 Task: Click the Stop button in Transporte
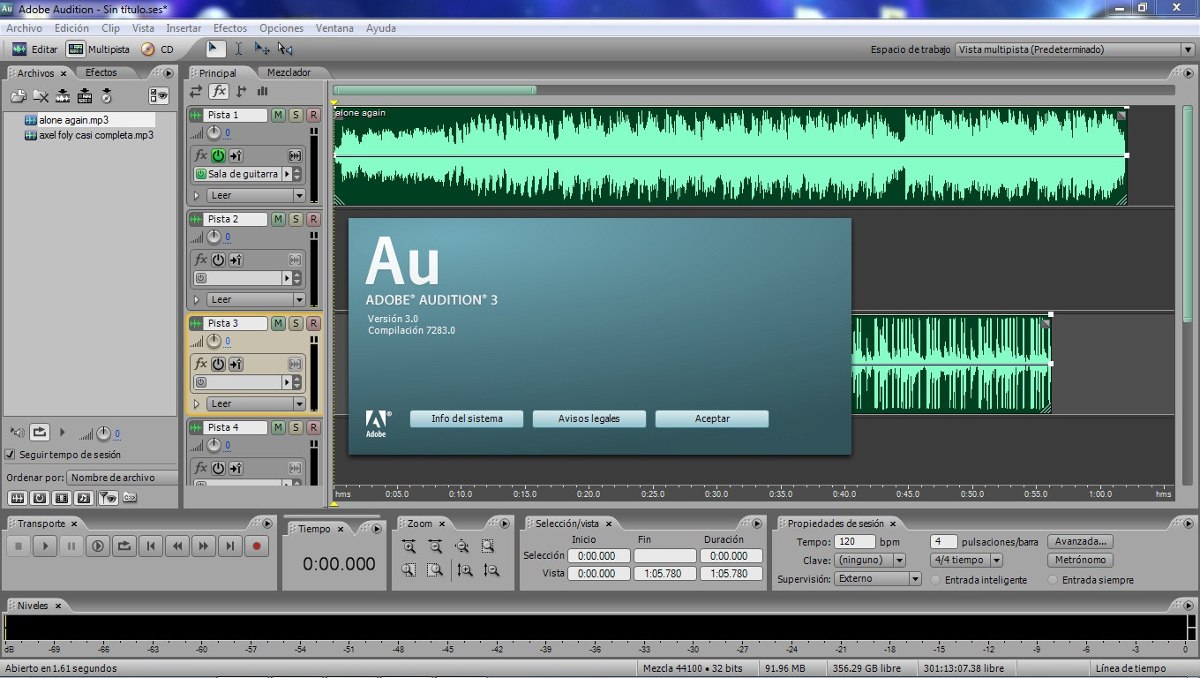18,546
